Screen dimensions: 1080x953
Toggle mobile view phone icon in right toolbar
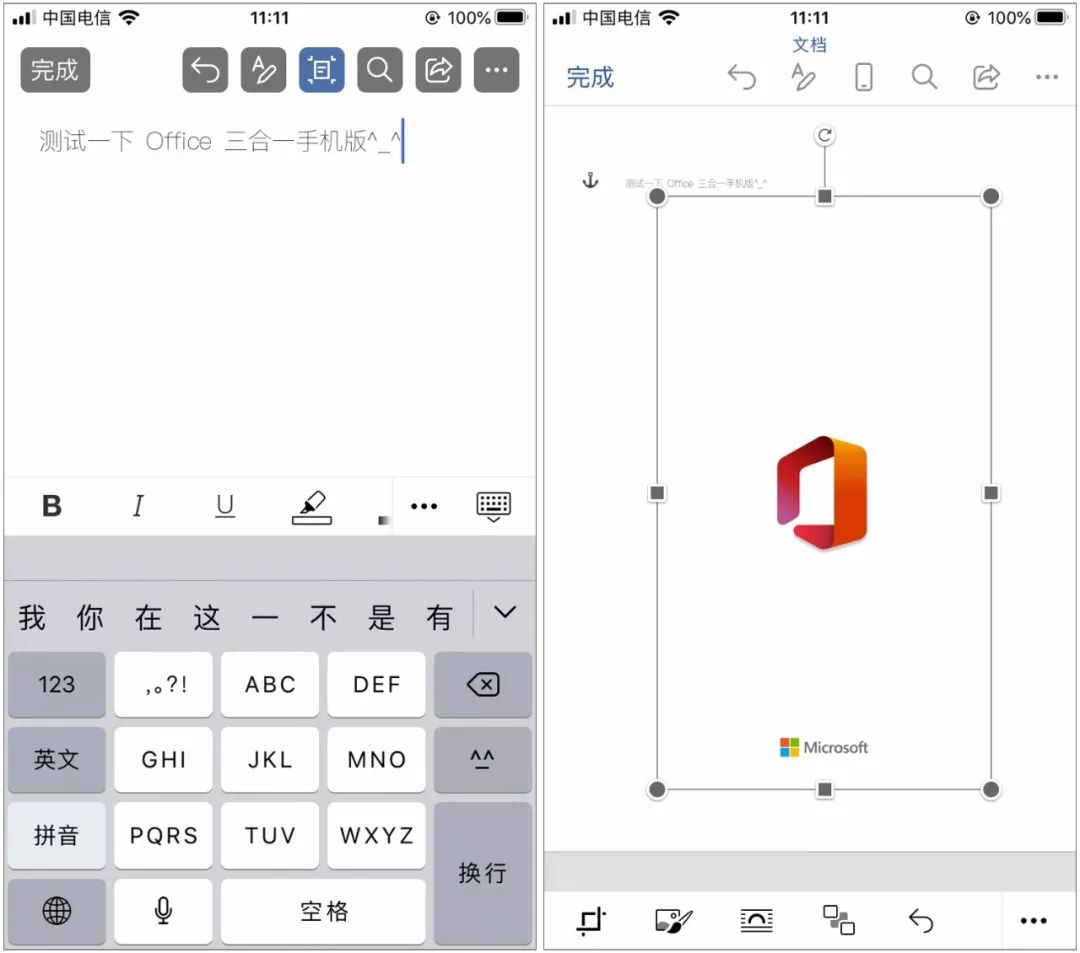(864, 77)
